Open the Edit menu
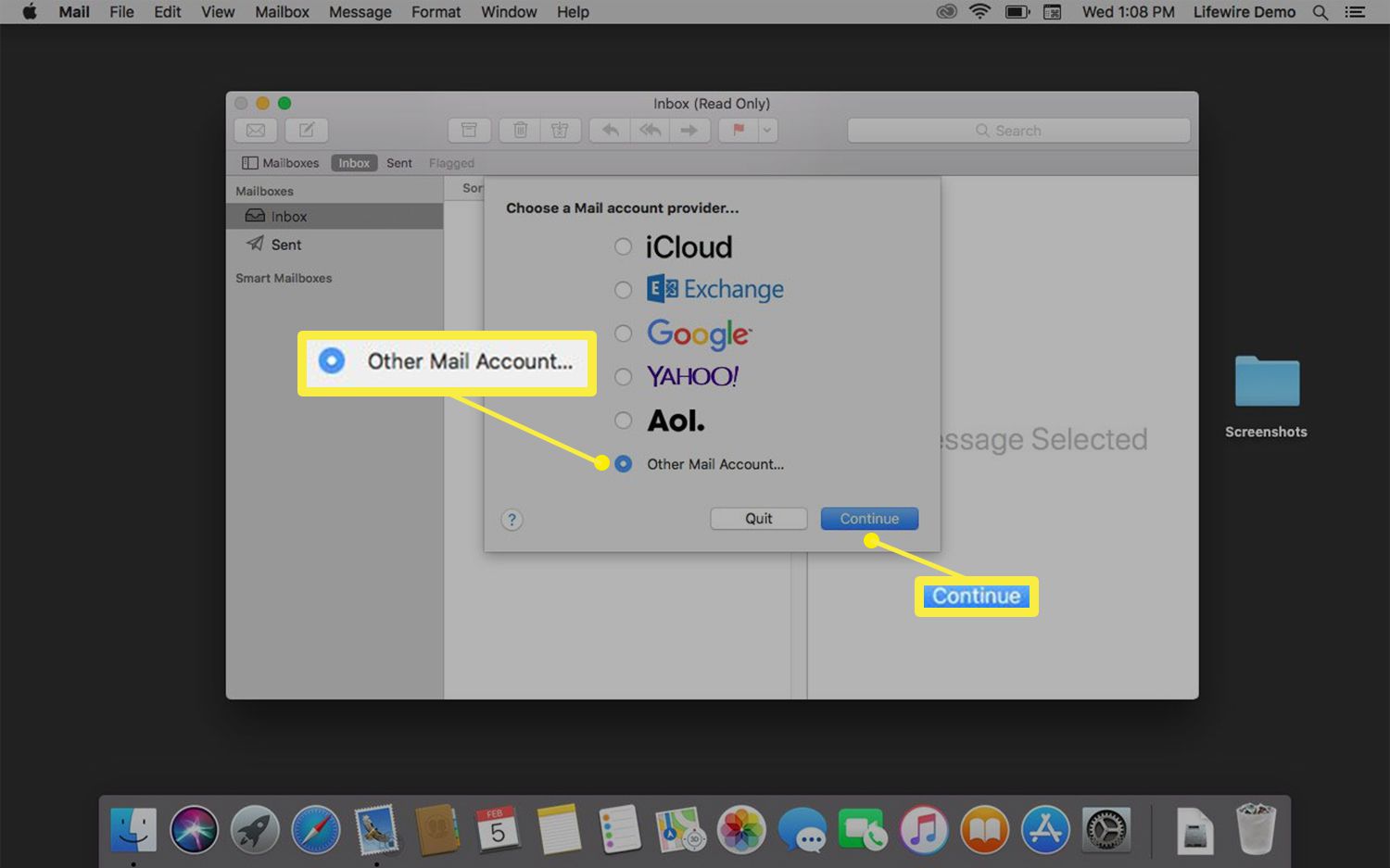 click(x=168, y=12)
